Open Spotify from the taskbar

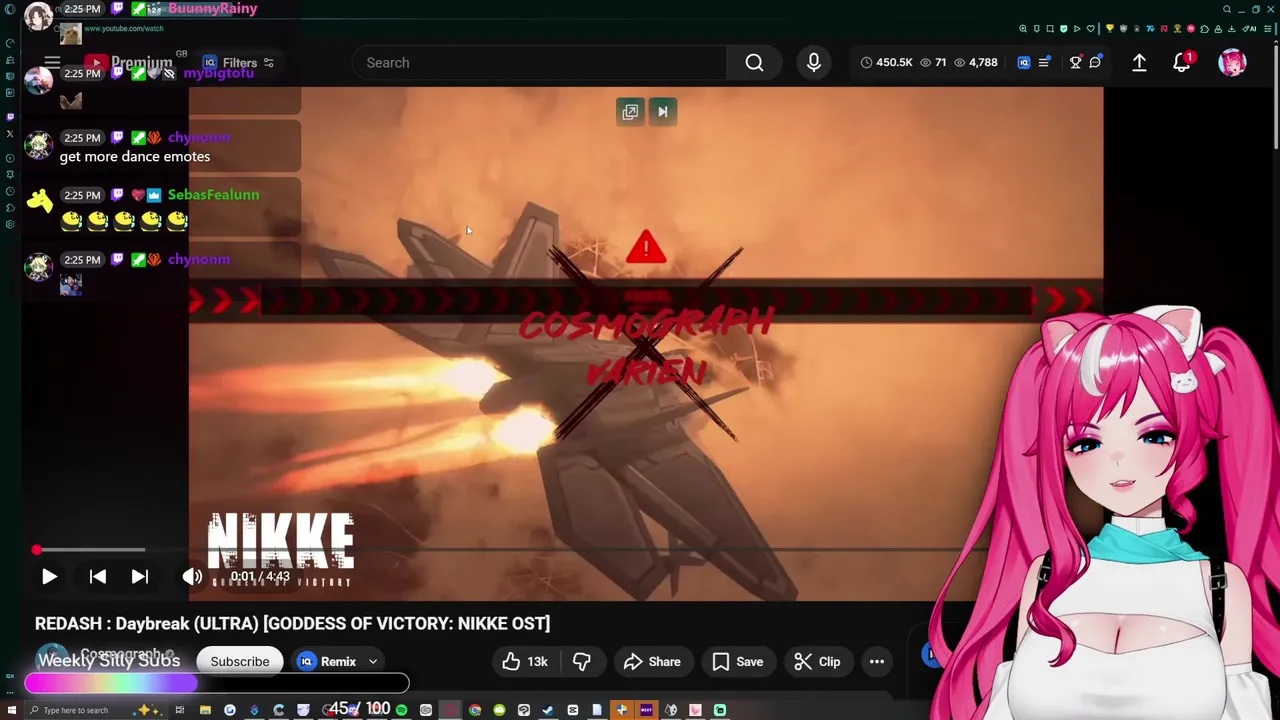(x=401, y=710)
